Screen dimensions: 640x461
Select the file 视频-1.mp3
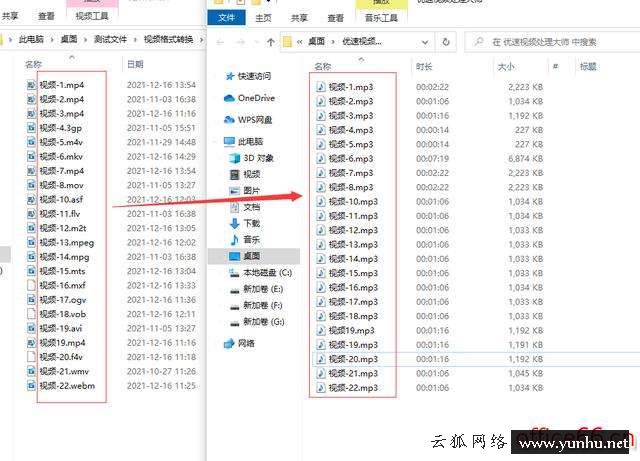[x=351, y=87]
